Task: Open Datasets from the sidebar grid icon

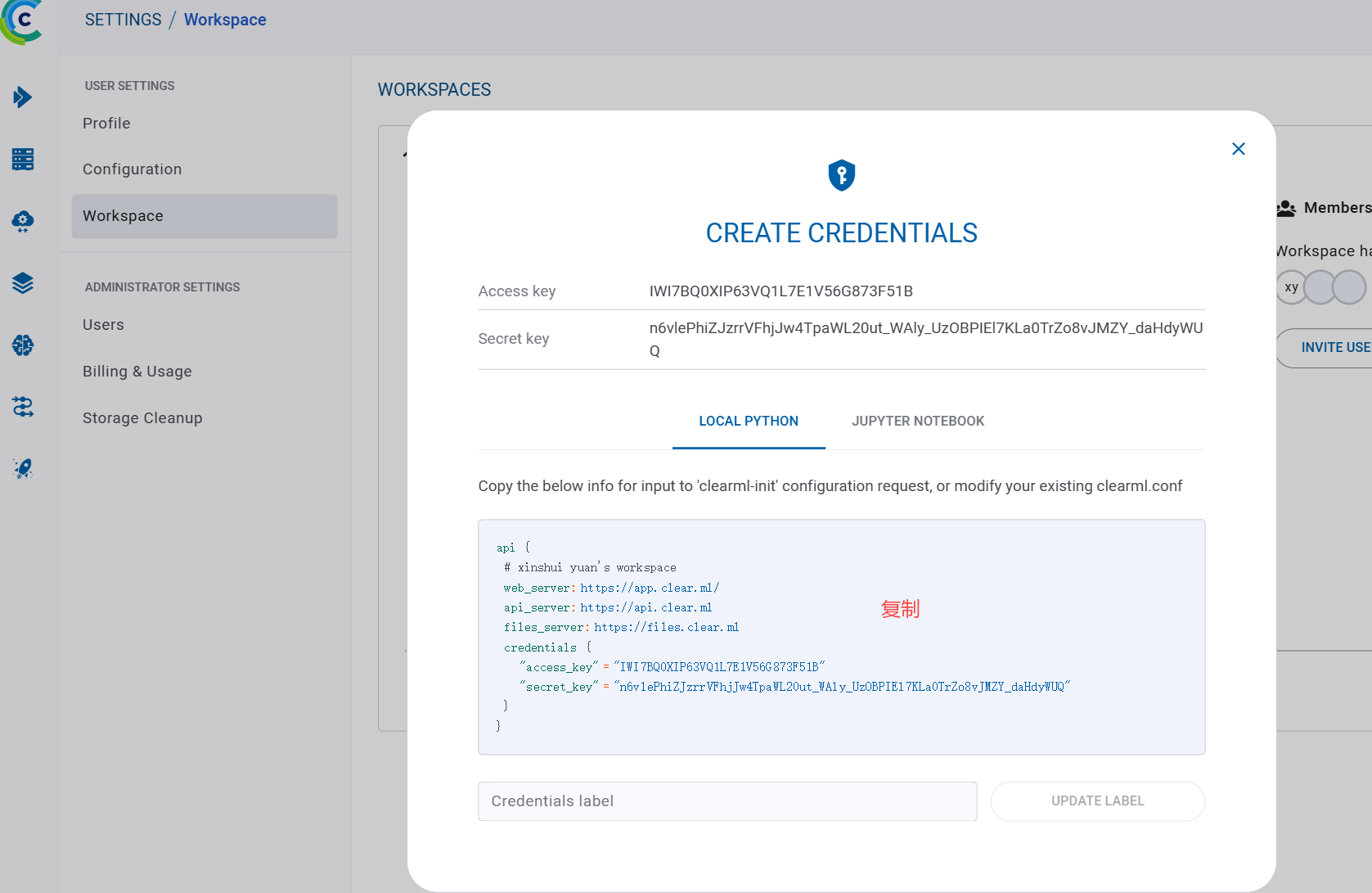Action: 23,159
